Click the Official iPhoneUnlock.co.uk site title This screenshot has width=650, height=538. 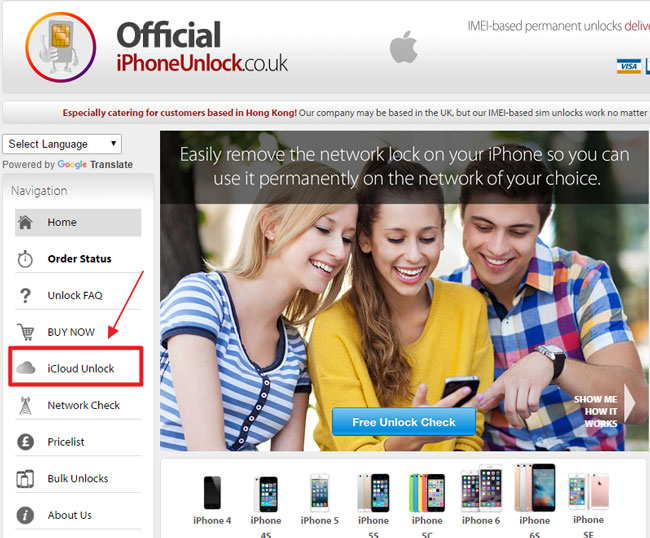click(x=202, y=47)
